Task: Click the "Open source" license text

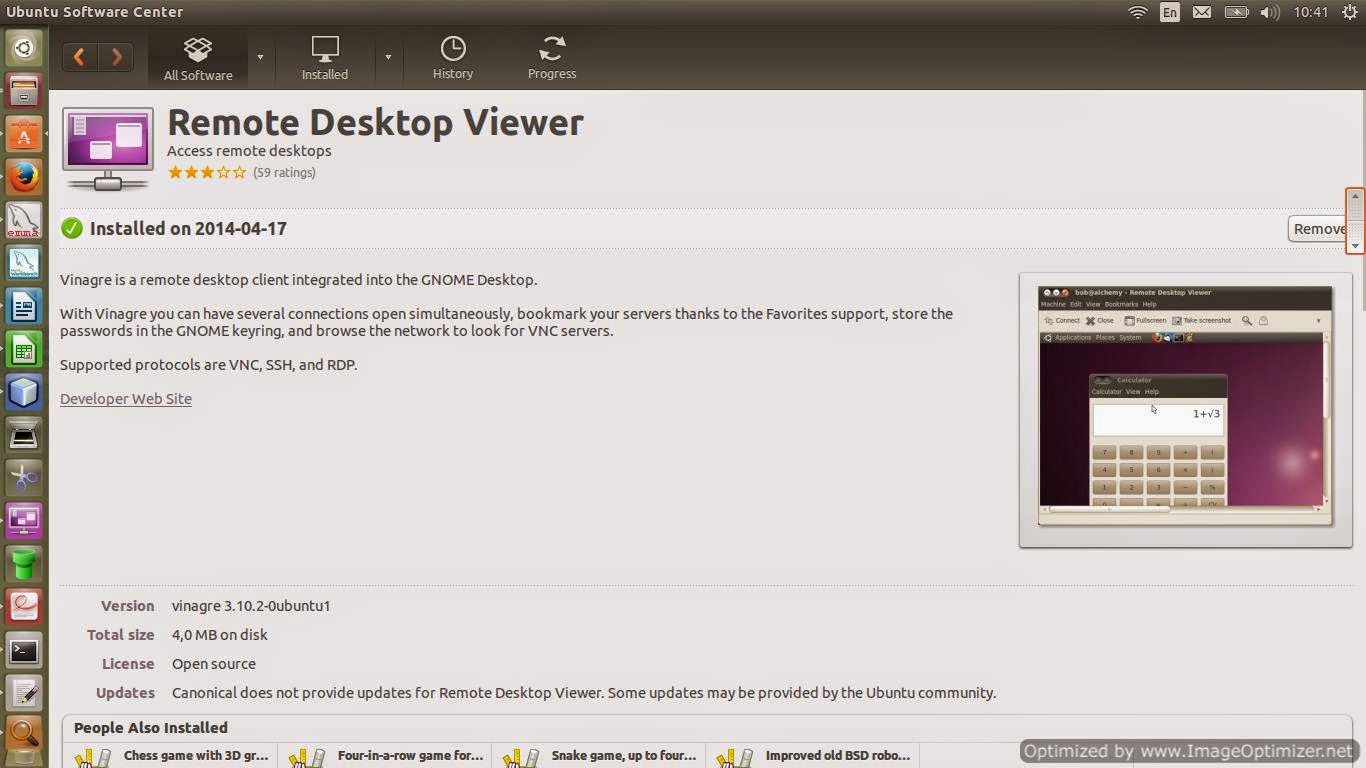Action: pyautogui.click(x=214, y=664)
